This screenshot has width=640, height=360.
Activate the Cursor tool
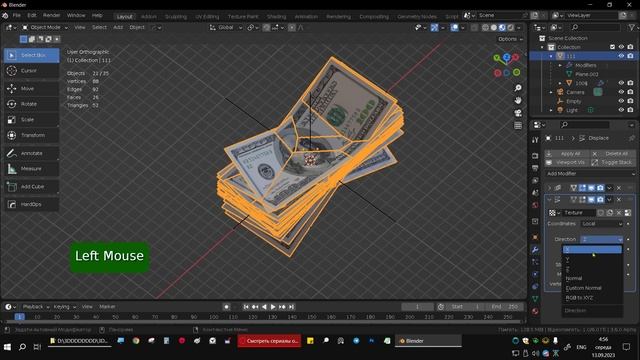click(31, 71)
